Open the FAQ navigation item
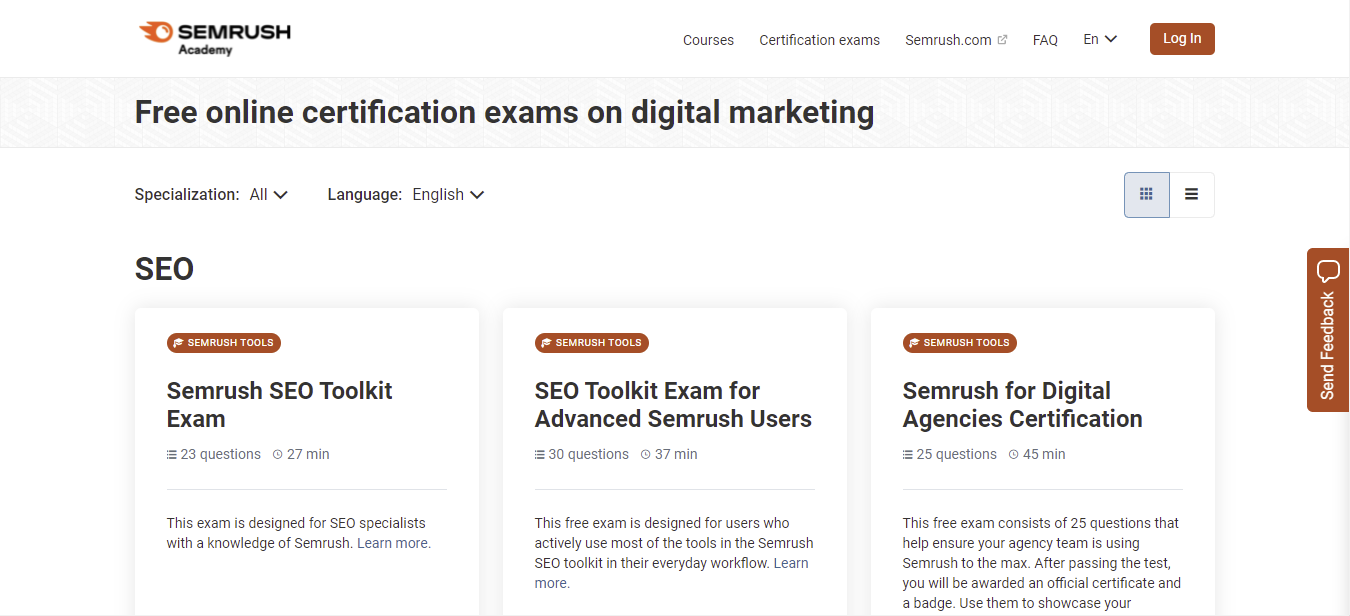 1045,40
